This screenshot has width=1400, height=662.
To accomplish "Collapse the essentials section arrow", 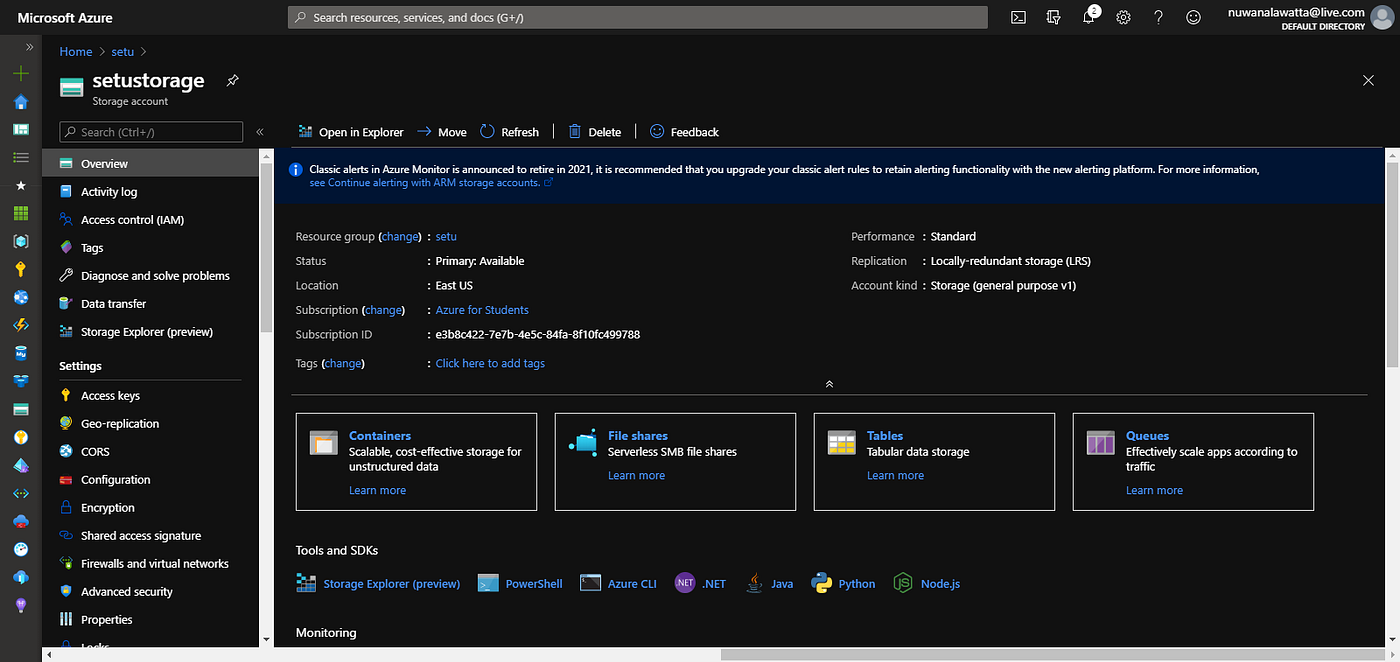I will click(829, 384).
